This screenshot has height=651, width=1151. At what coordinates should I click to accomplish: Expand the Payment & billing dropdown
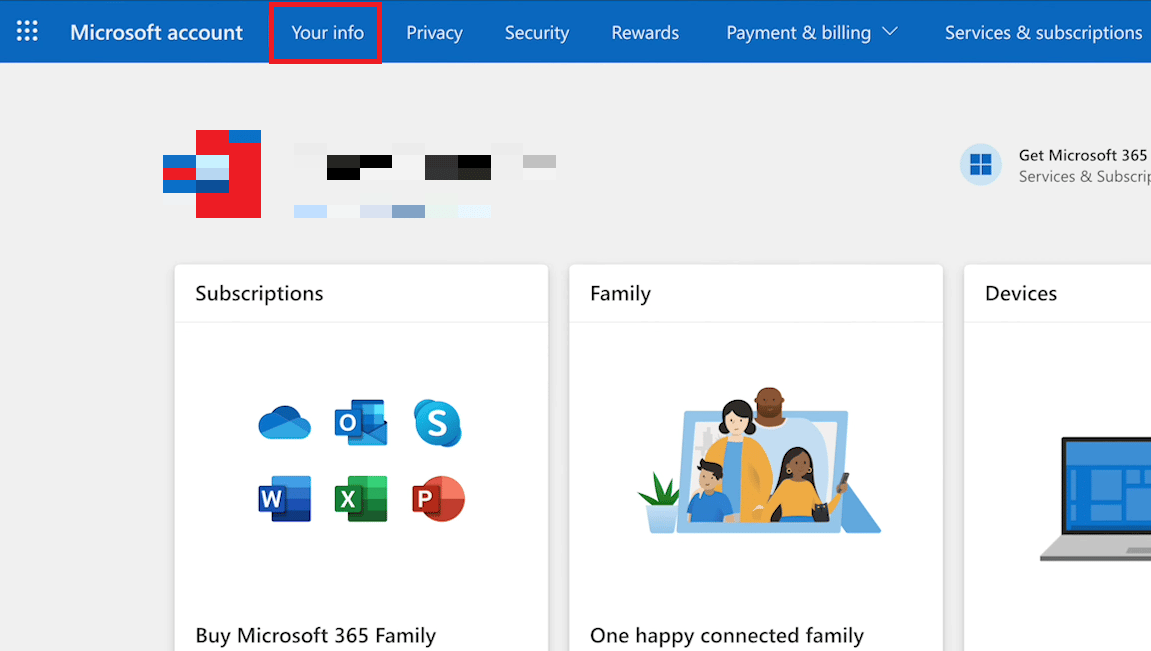coord(812,33)
